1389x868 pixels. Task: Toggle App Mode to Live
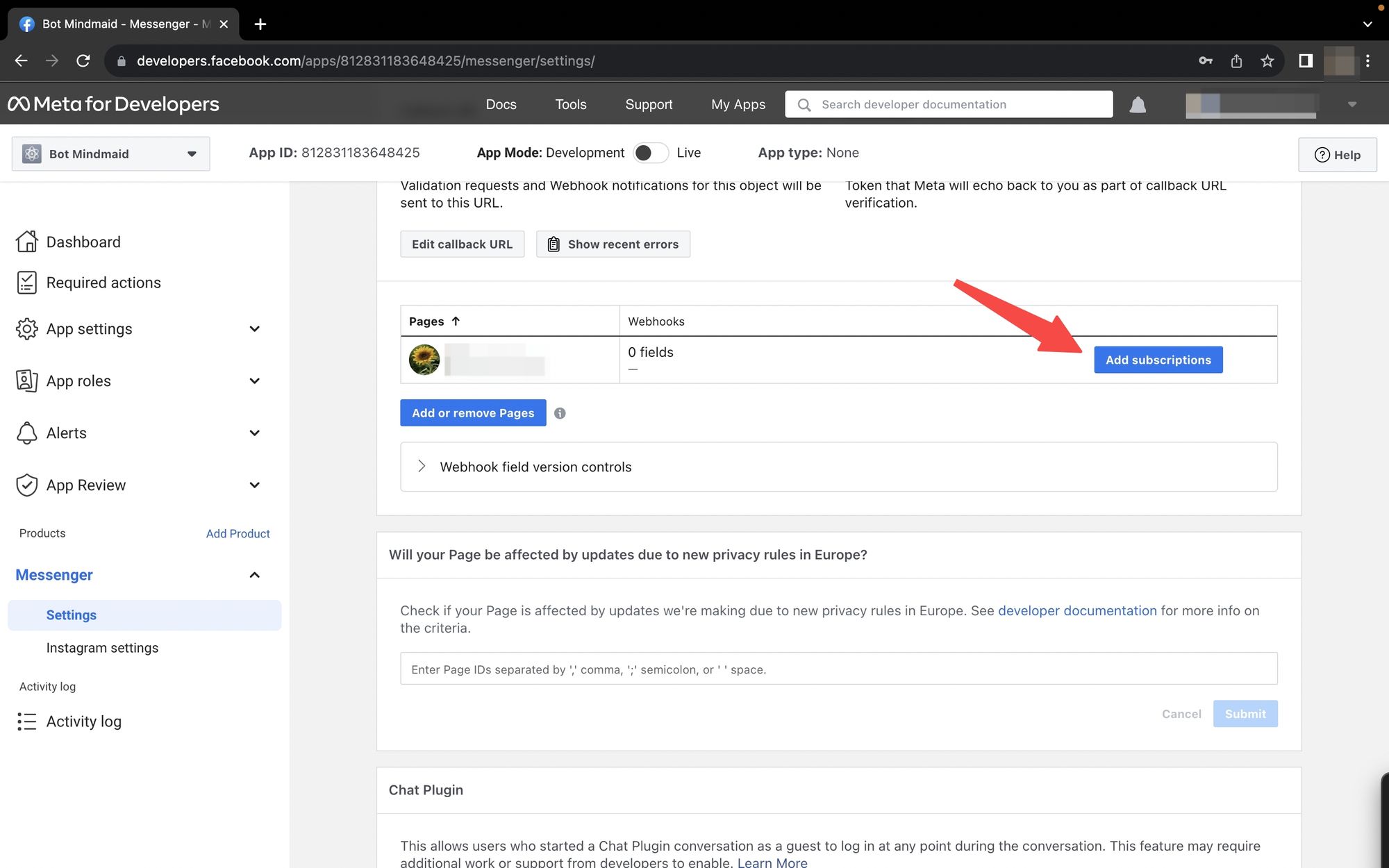(650, 153)
